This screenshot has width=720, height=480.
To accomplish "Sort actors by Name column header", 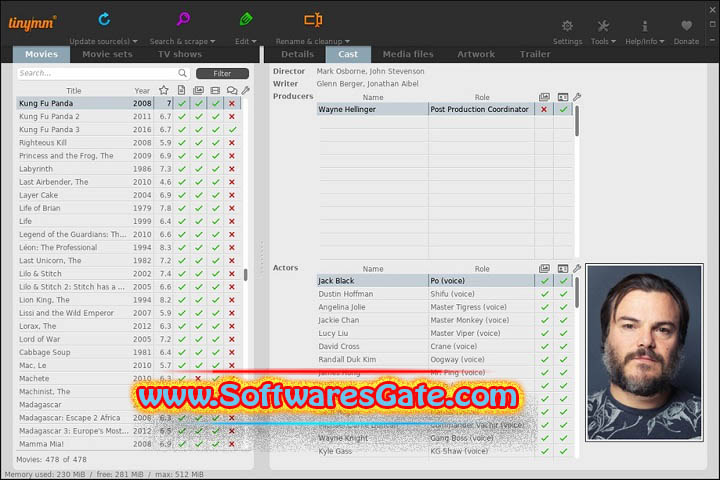I will point(373,269).
